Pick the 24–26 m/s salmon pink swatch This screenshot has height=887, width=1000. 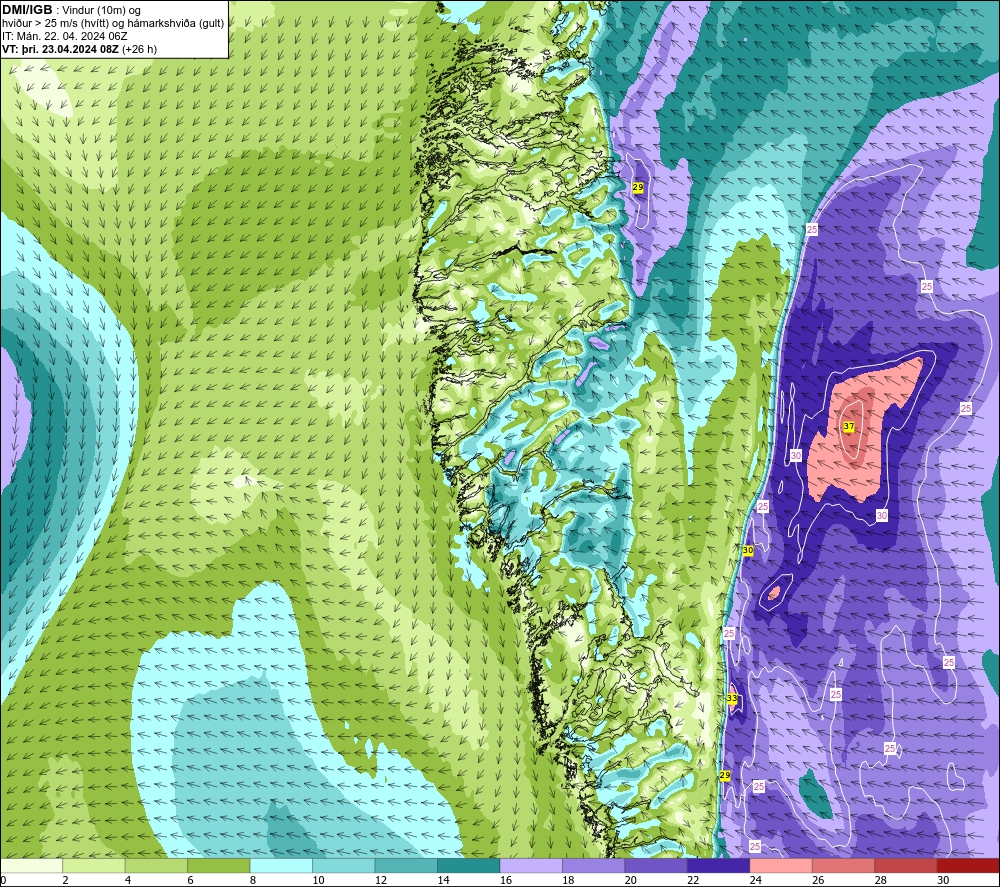781,865
